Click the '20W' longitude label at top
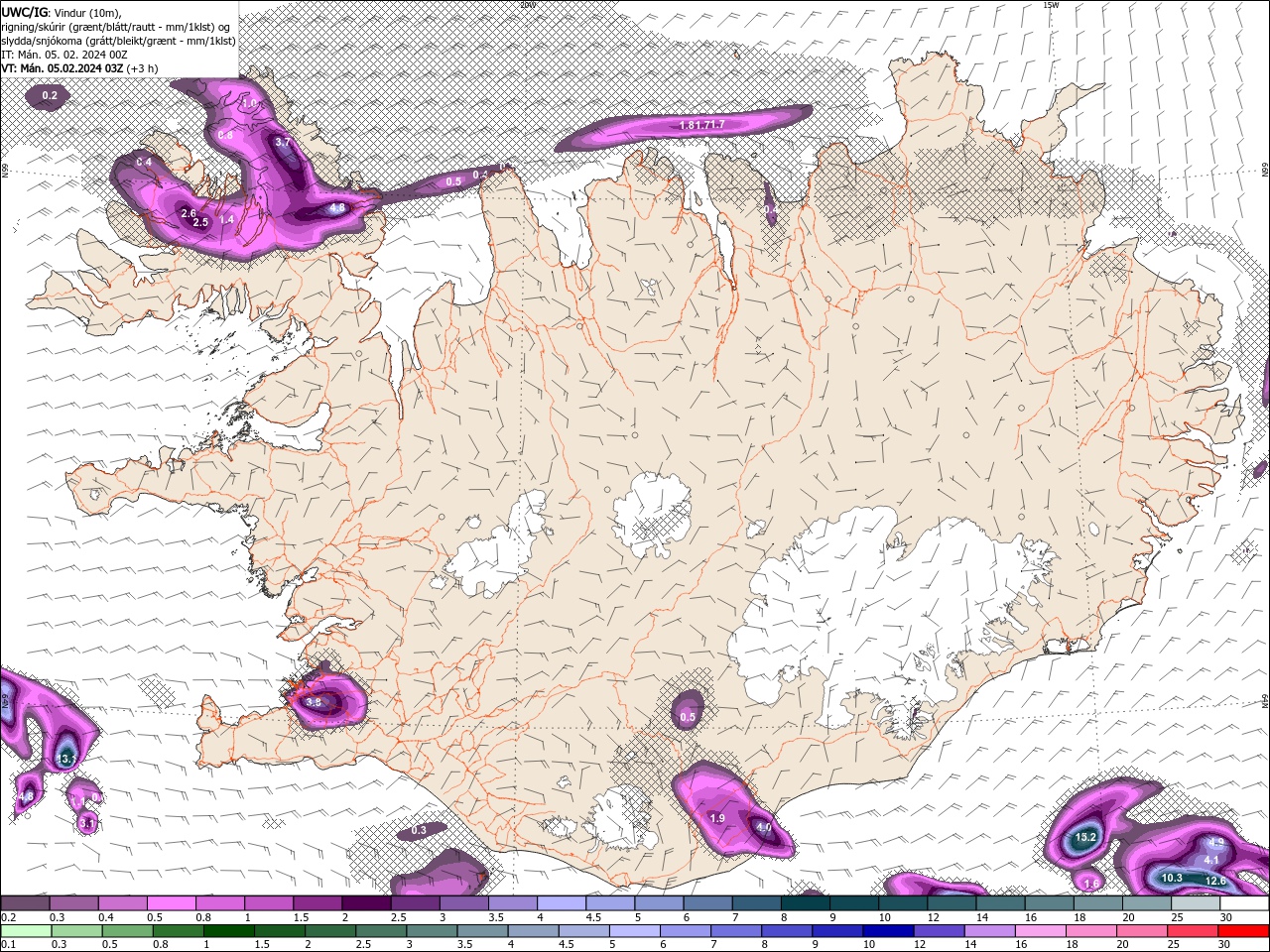The width and height of the screenshot is (1270, 952). point(528,5)
